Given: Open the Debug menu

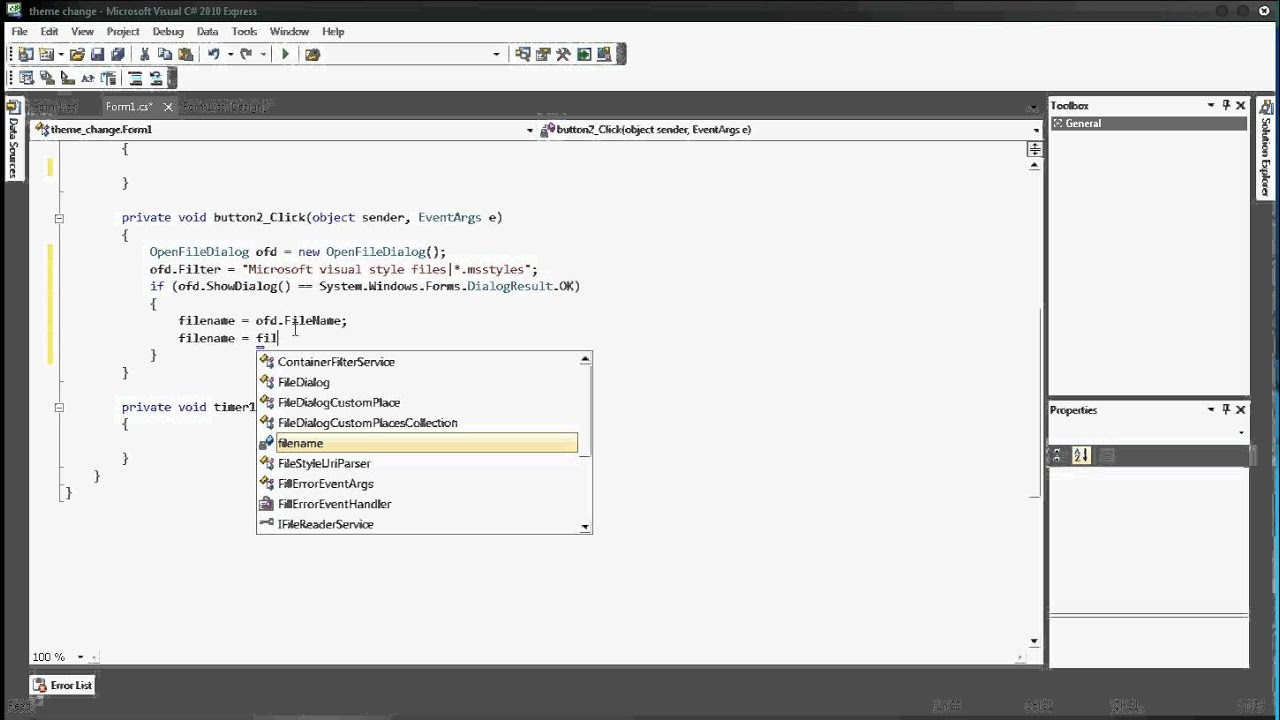Looking at the screenshot, I should [x=168, y=32].
